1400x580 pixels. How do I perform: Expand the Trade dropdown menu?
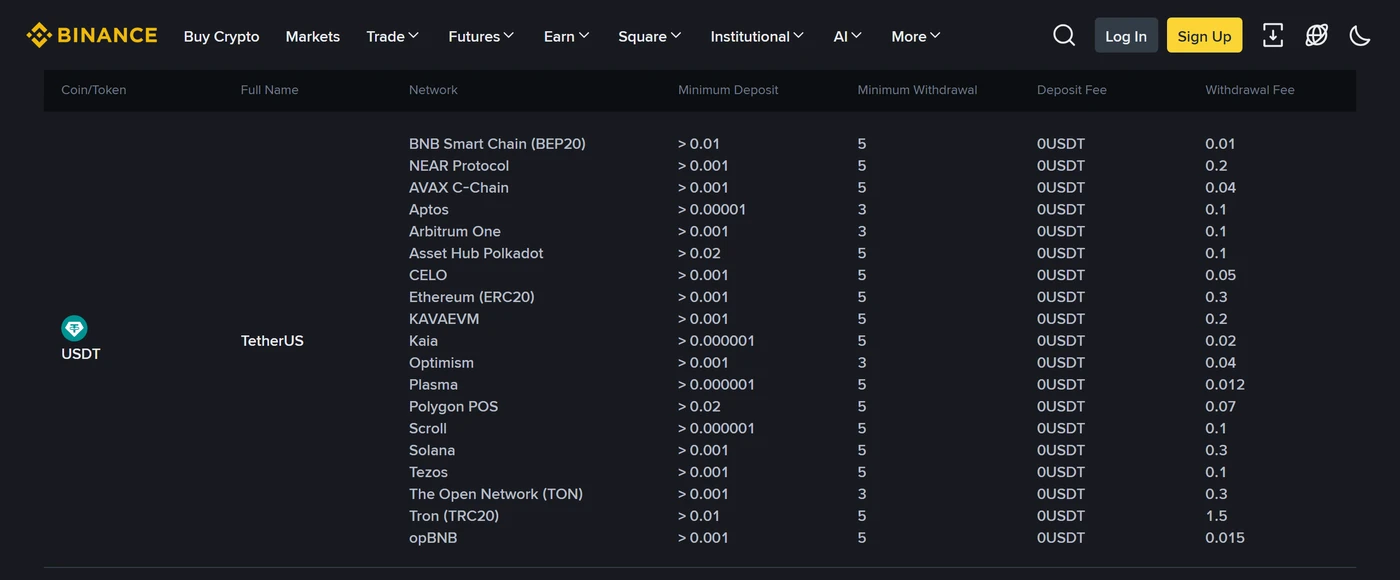[393, 36]
